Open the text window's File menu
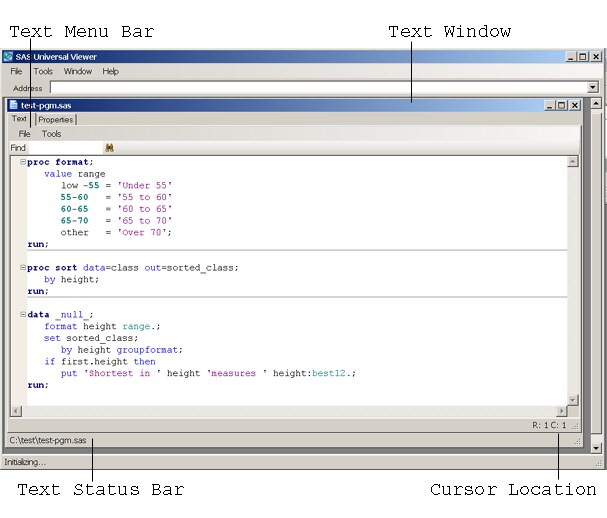The height and width of the screenshot is (518, 607). pos(24,134)
